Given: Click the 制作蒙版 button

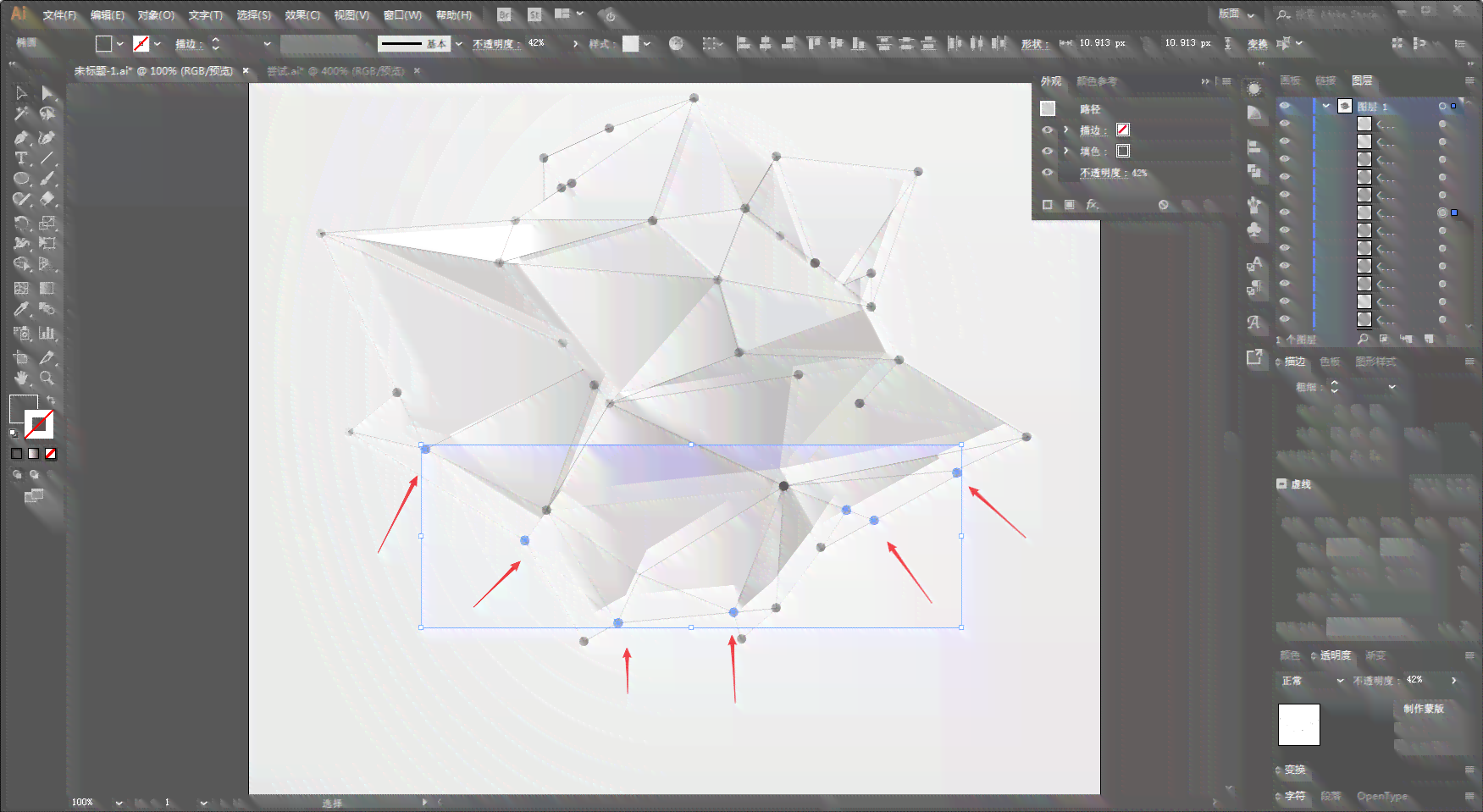Looking at the screenshot, I should click(x=1423, y=709).
